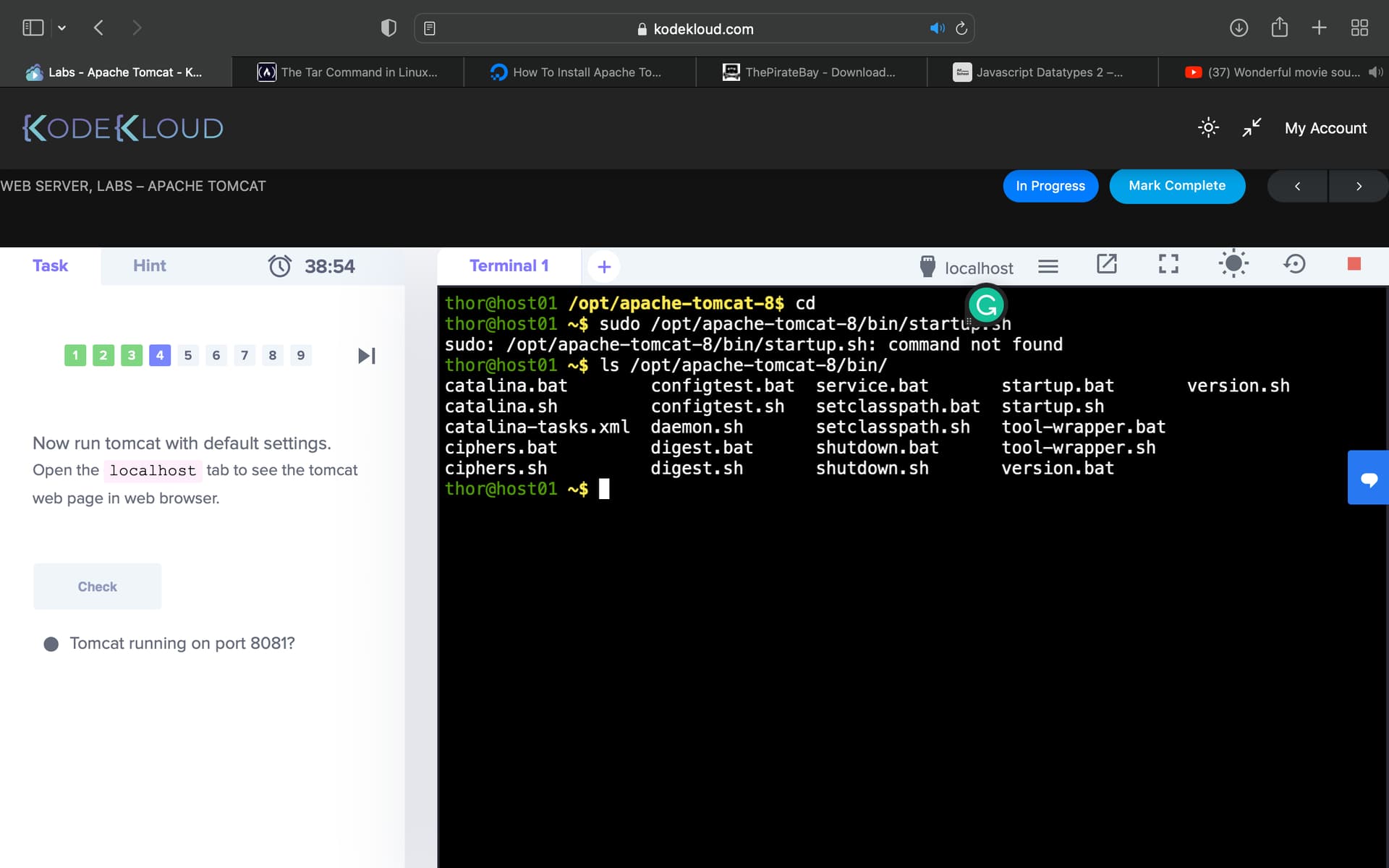
Task: Click the restart lab history icon
Action: (1294, 265)
